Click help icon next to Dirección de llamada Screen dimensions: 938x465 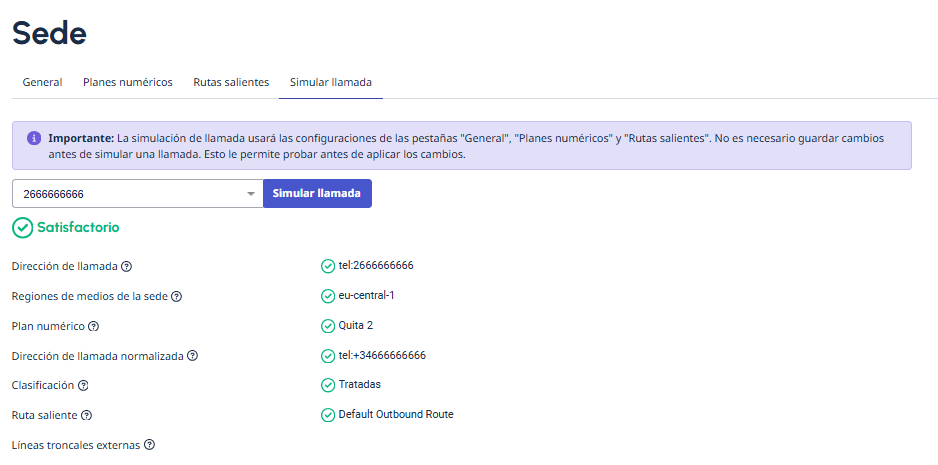127,267
